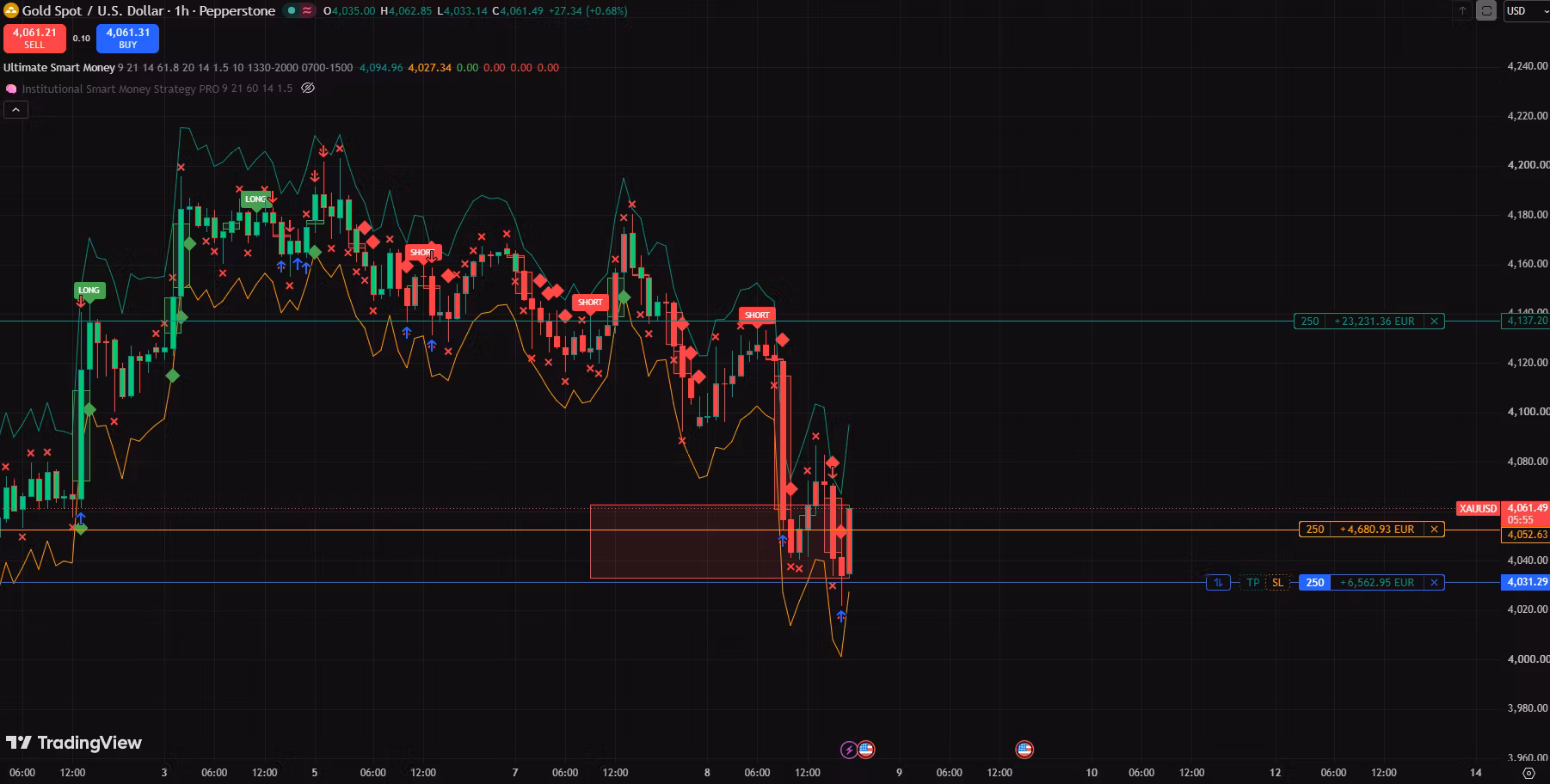Image resolution: width=1550 pixels, height=784 pixels.
Task: Click the Gold Spot symbol logo icon
Action: coord(11,10)
